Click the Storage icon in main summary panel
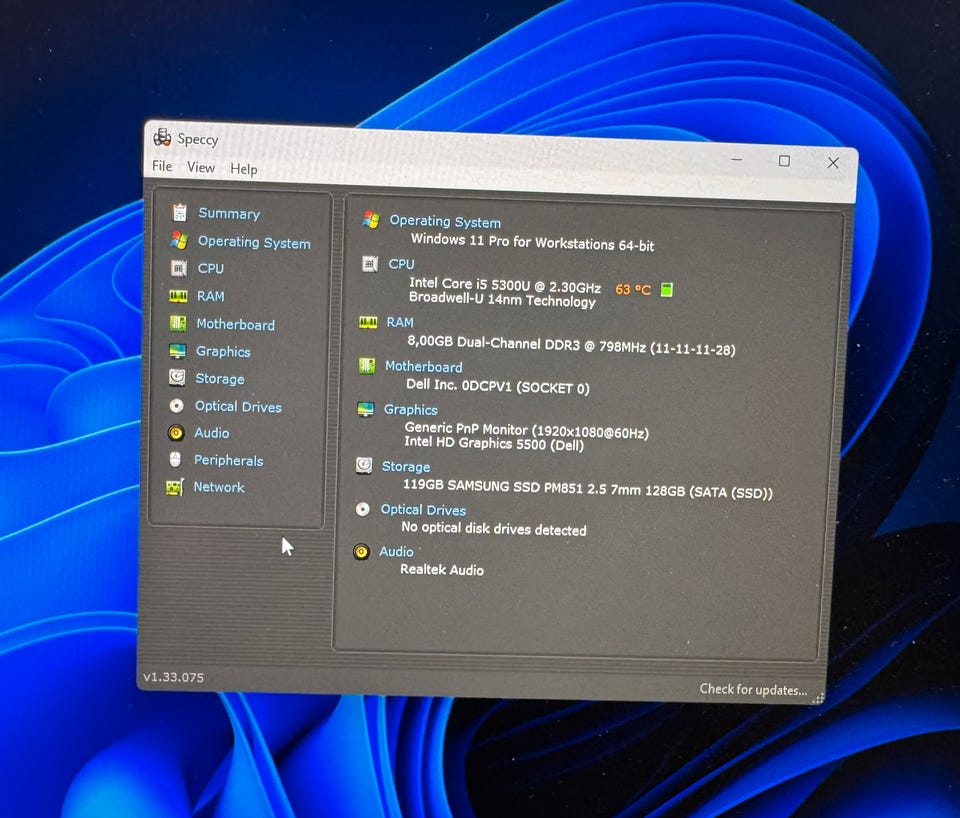 coord(364,465)
